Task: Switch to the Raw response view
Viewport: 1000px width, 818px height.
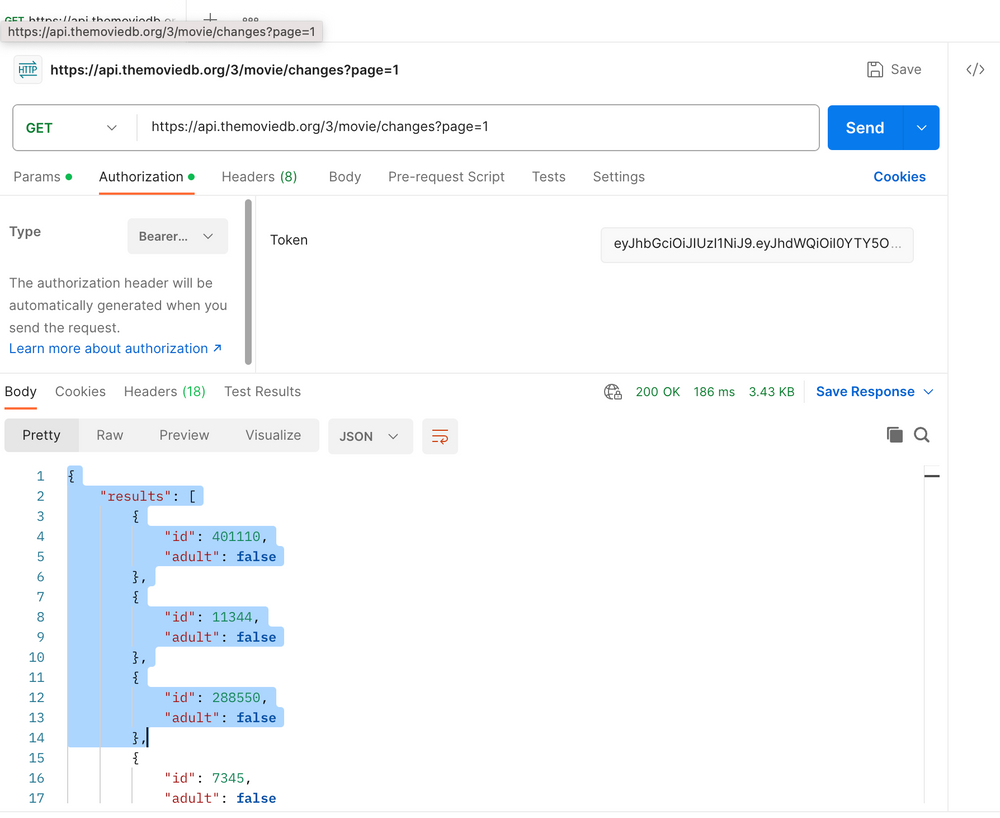Action: point(110,435)
